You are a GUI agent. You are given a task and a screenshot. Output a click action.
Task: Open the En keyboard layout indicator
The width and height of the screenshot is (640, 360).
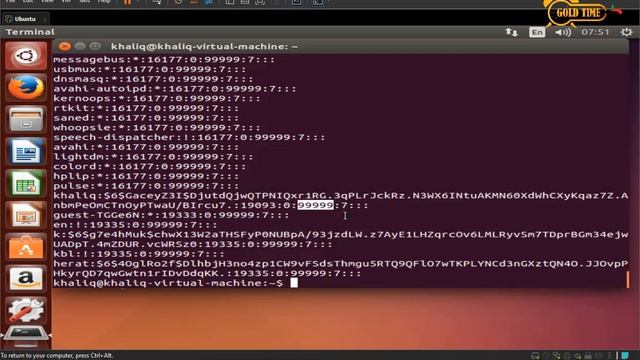tap(537, 32)
